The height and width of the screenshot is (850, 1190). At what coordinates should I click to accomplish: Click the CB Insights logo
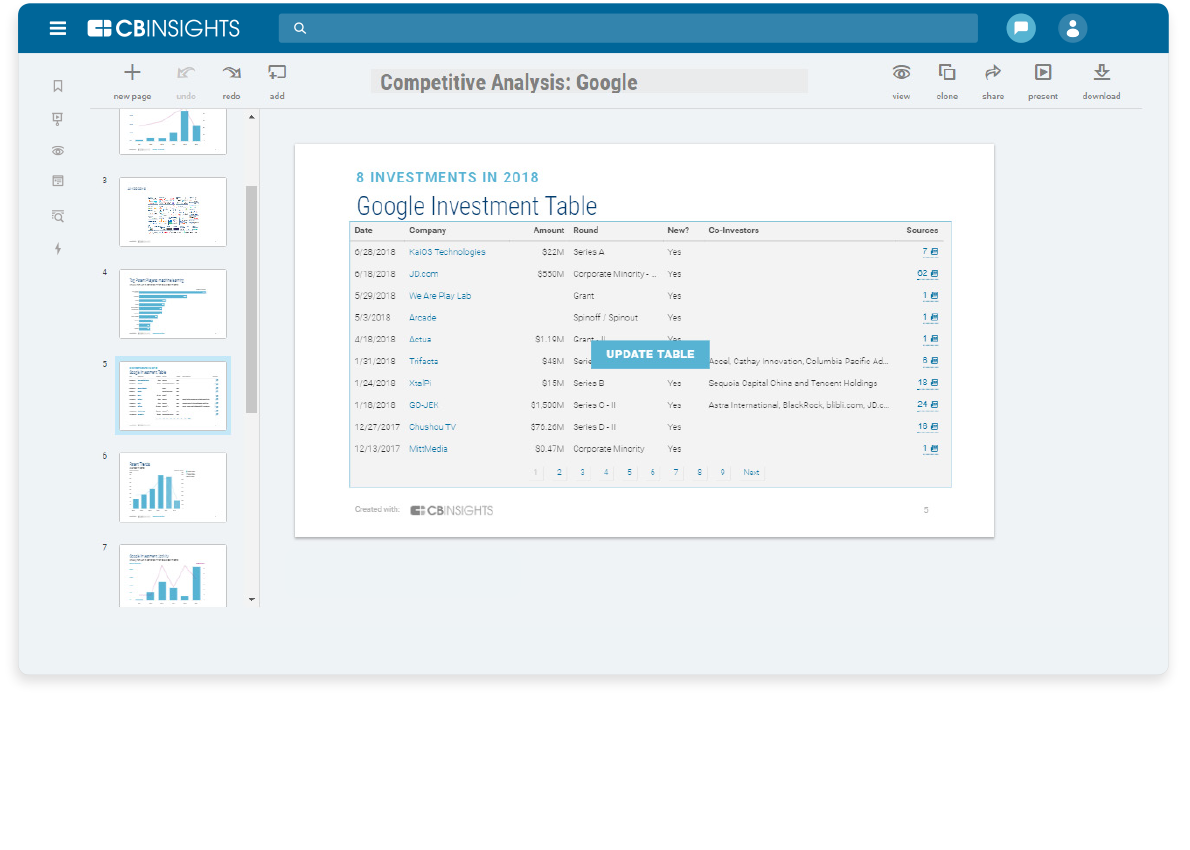163,28
